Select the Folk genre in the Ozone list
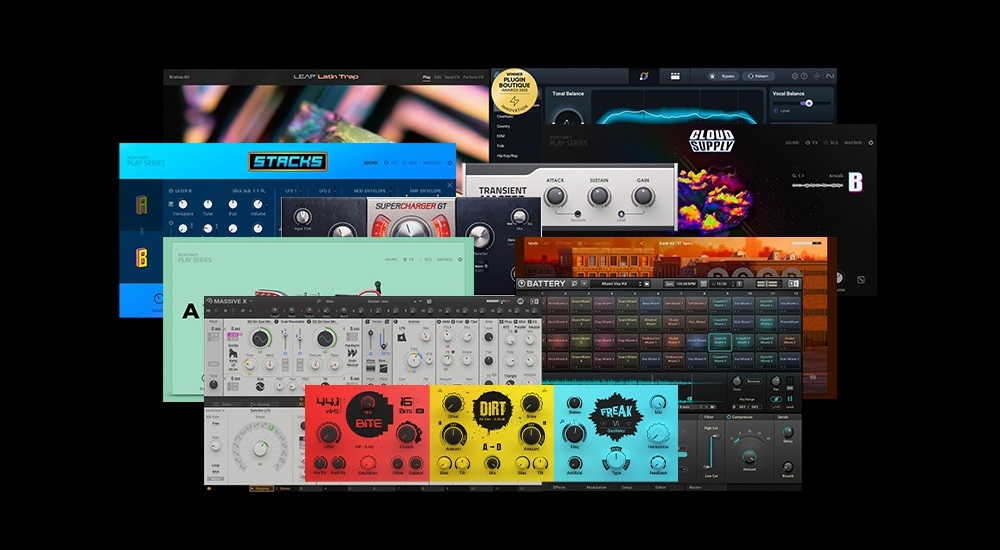This screenshot has height=550, width=1000. [501, 145]
